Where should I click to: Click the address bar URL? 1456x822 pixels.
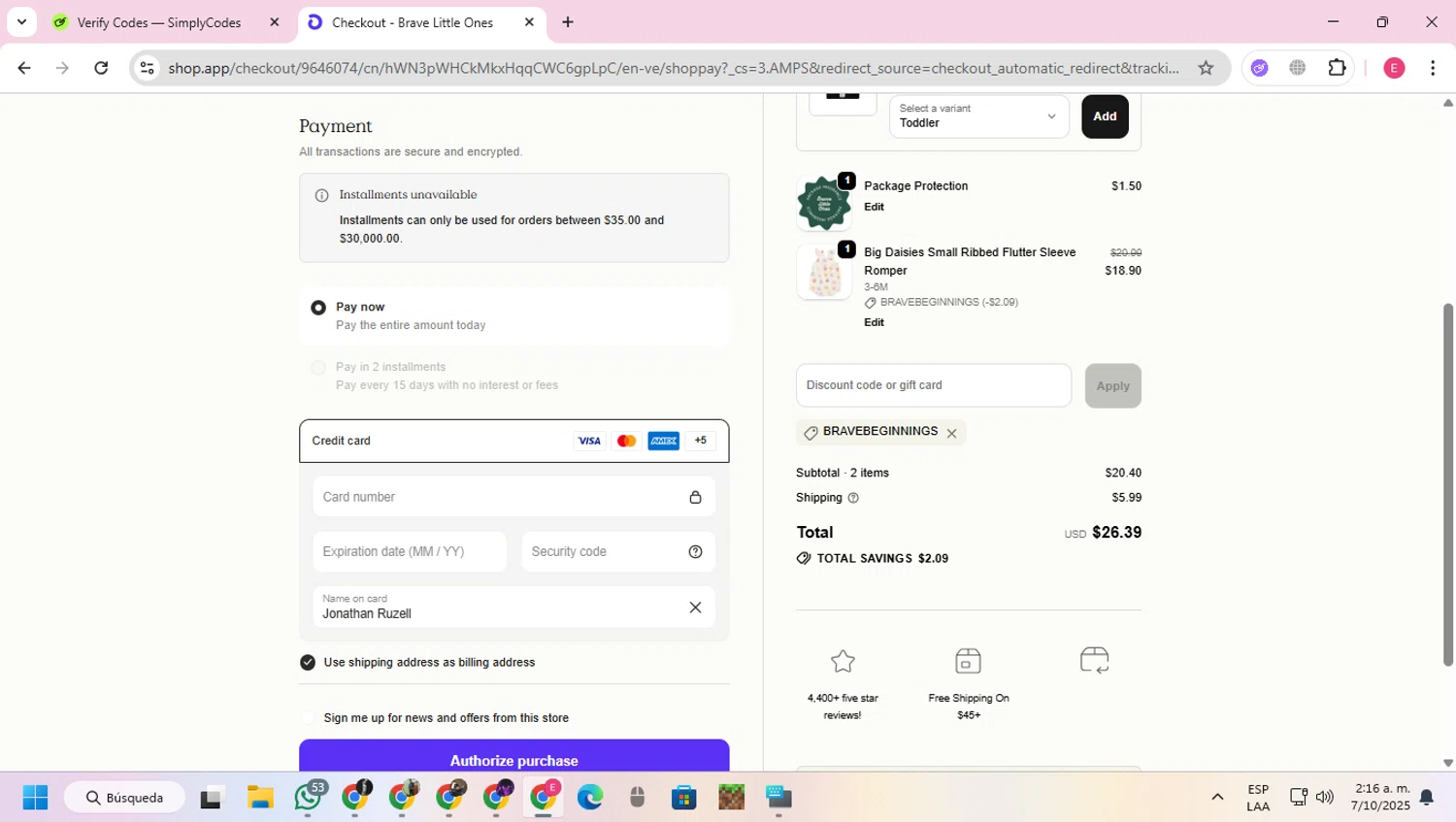(674, 68)
